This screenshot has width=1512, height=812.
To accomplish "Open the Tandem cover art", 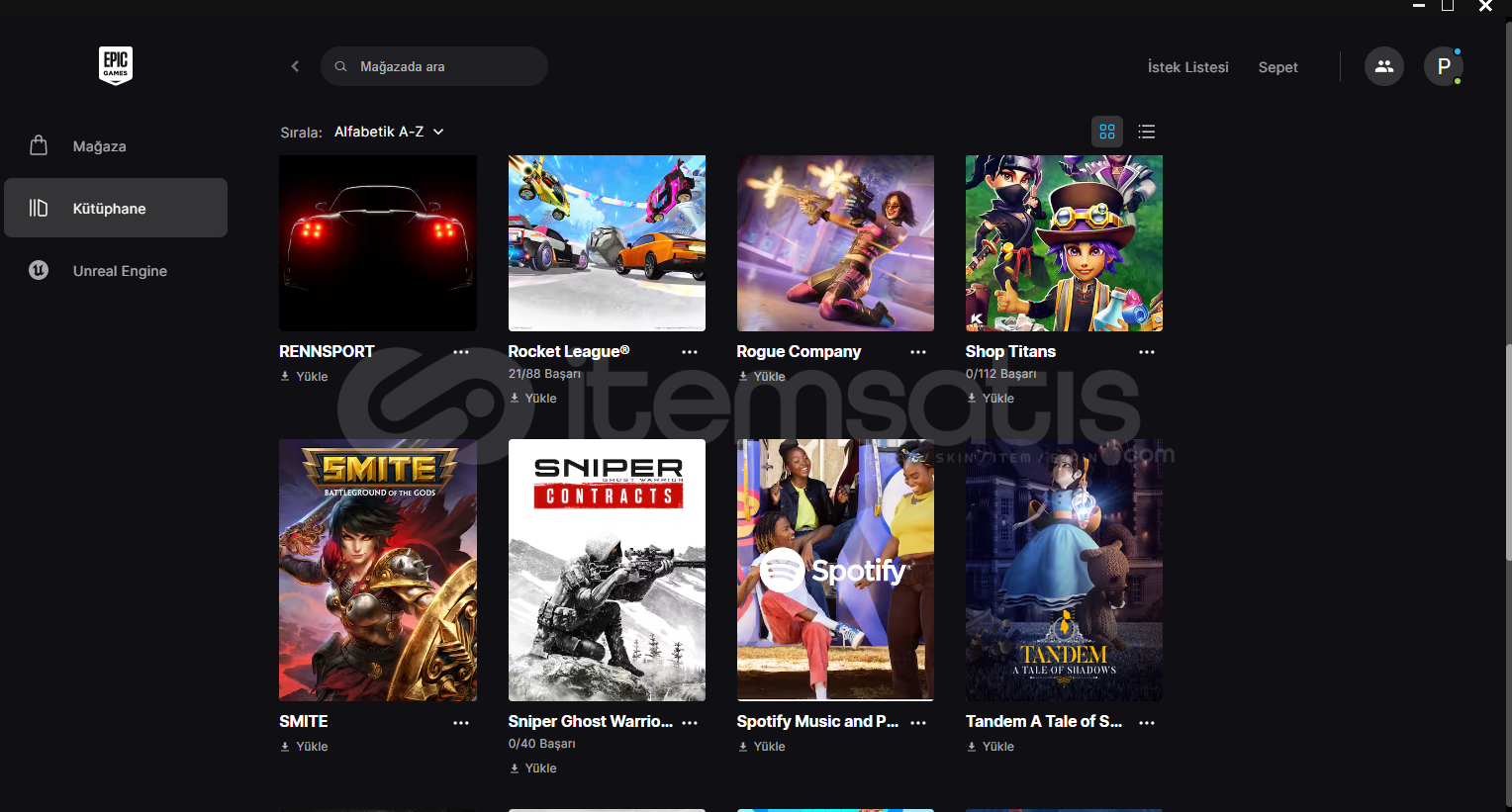I will [x=1064, y=570].
